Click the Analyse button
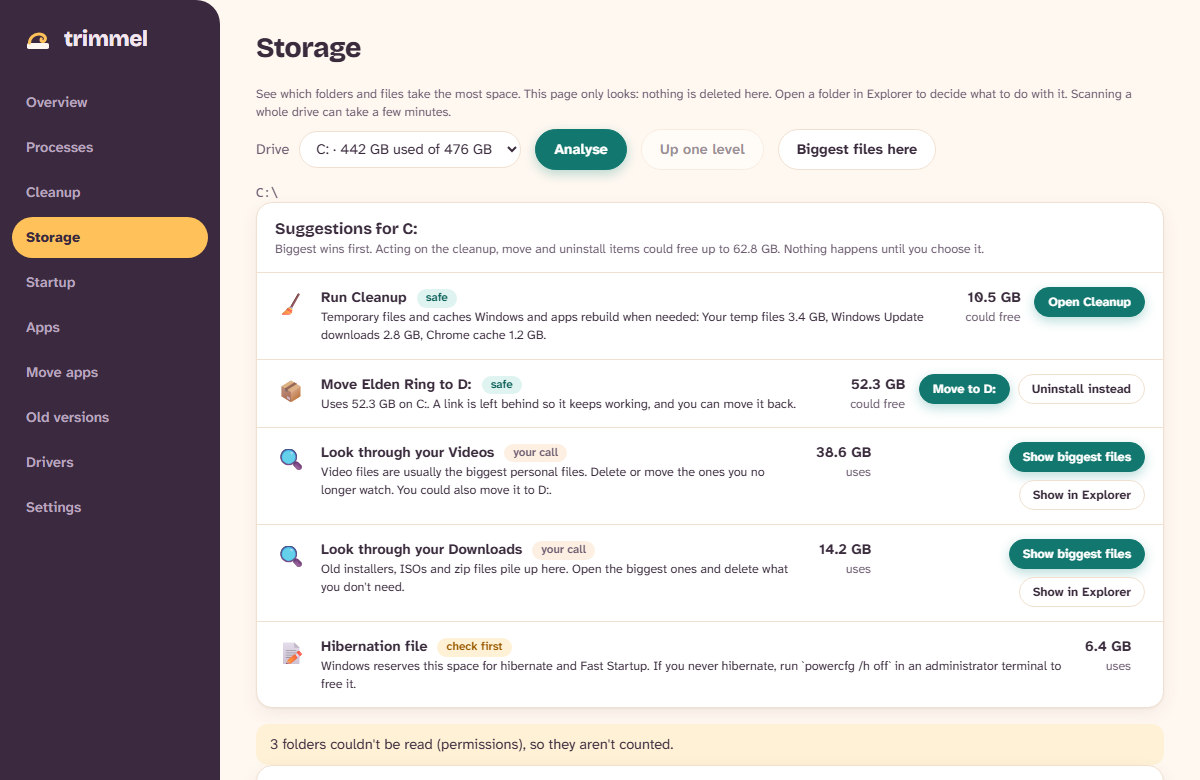The width and height of the screenshot is (1200, 780). (581, 149)
